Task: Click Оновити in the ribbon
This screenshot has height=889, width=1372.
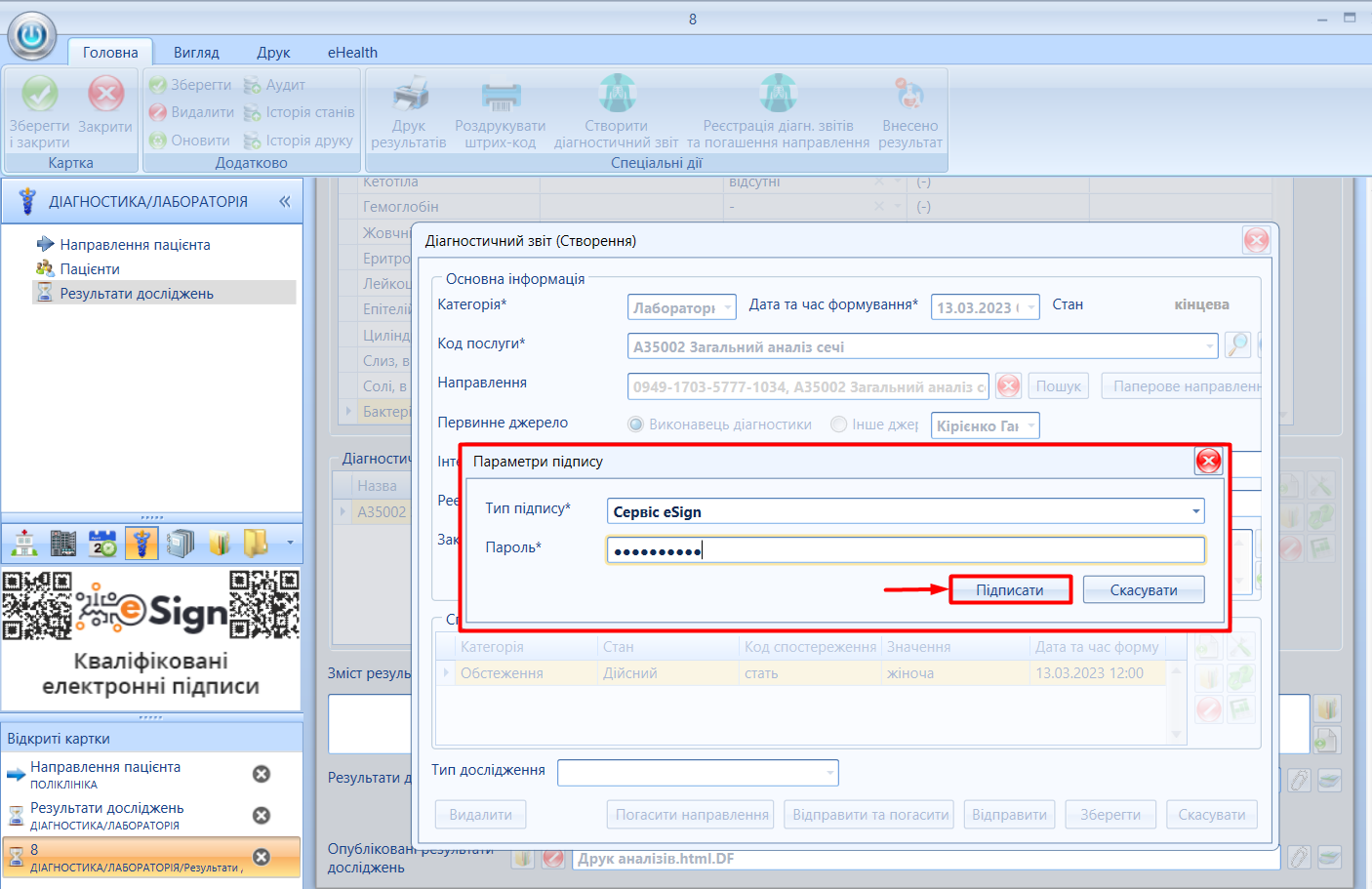Action: tap(189, 141)
